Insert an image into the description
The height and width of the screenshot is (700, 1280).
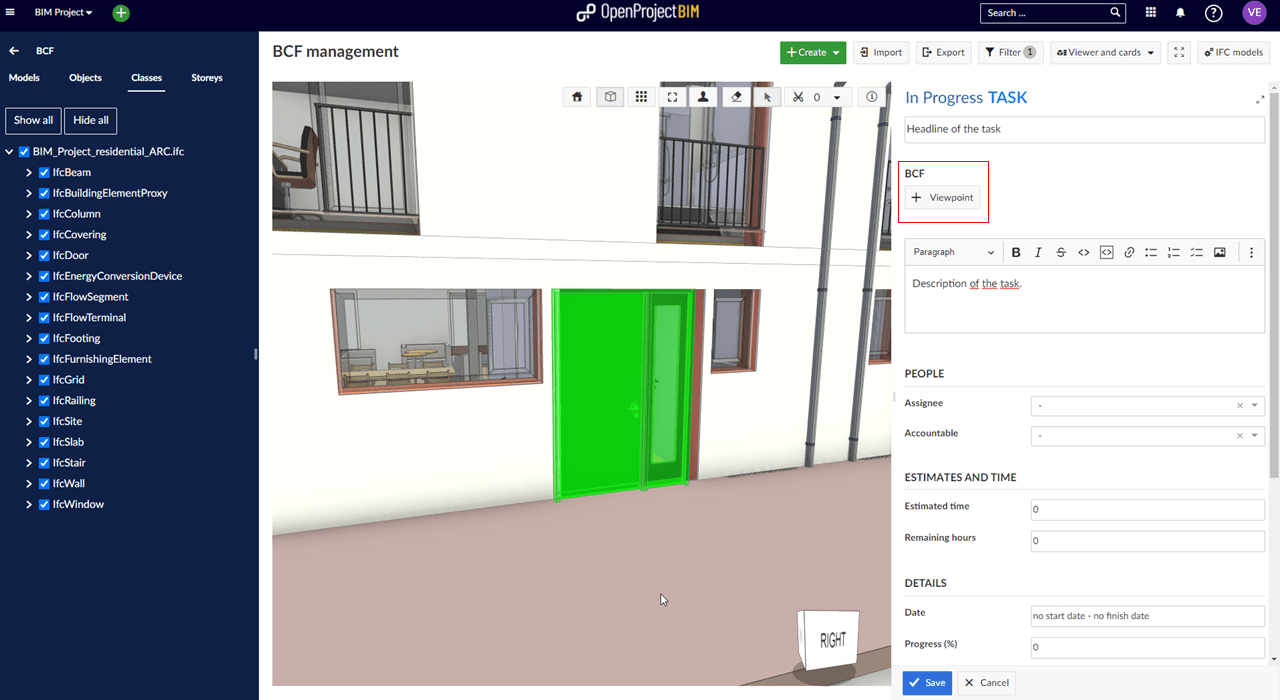click(1219, 253)
